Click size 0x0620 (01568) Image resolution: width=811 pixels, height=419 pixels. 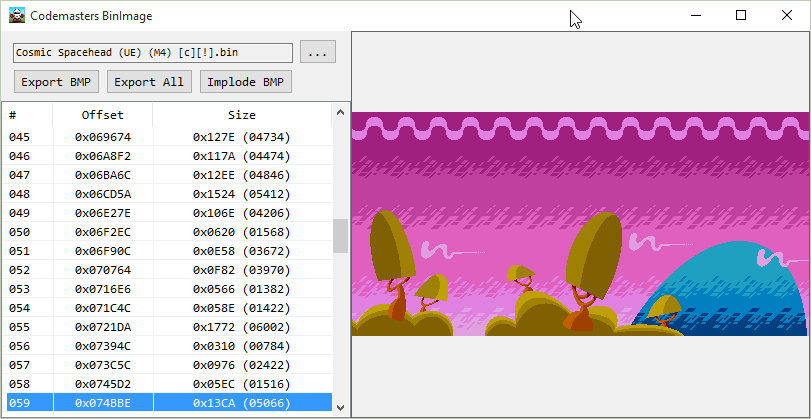pyautogui.click(x=242, y=232)
